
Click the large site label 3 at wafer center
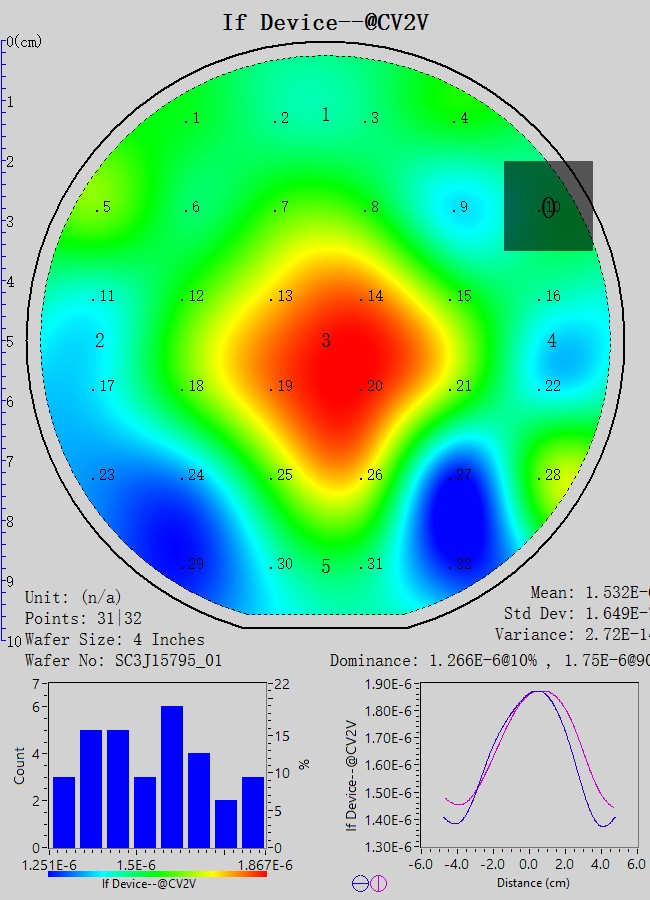click(x=326, y=341)
